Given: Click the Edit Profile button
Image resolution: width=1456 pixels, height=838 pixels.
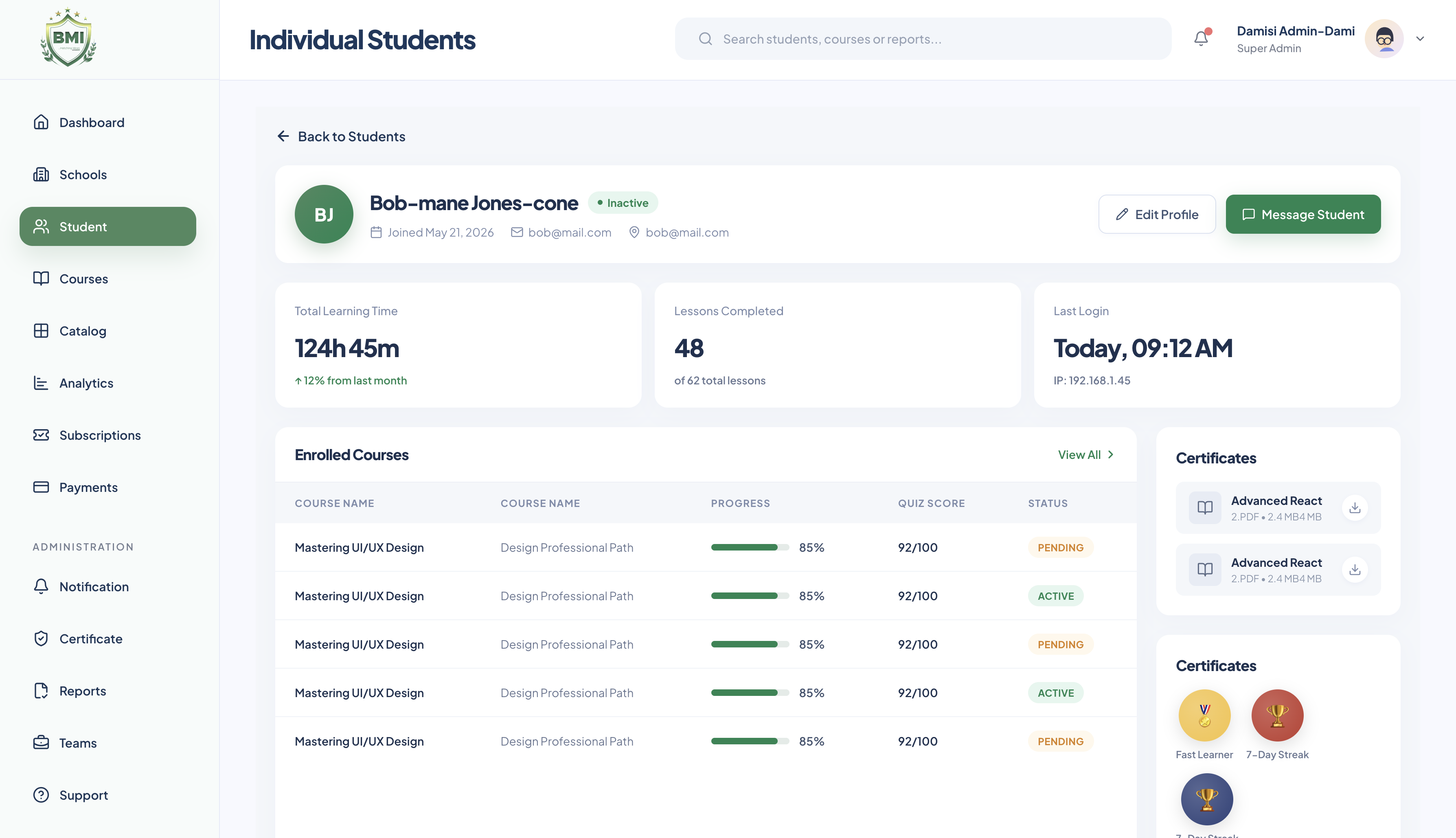Looking at the screenshot, I should [x=1157, y=214].
